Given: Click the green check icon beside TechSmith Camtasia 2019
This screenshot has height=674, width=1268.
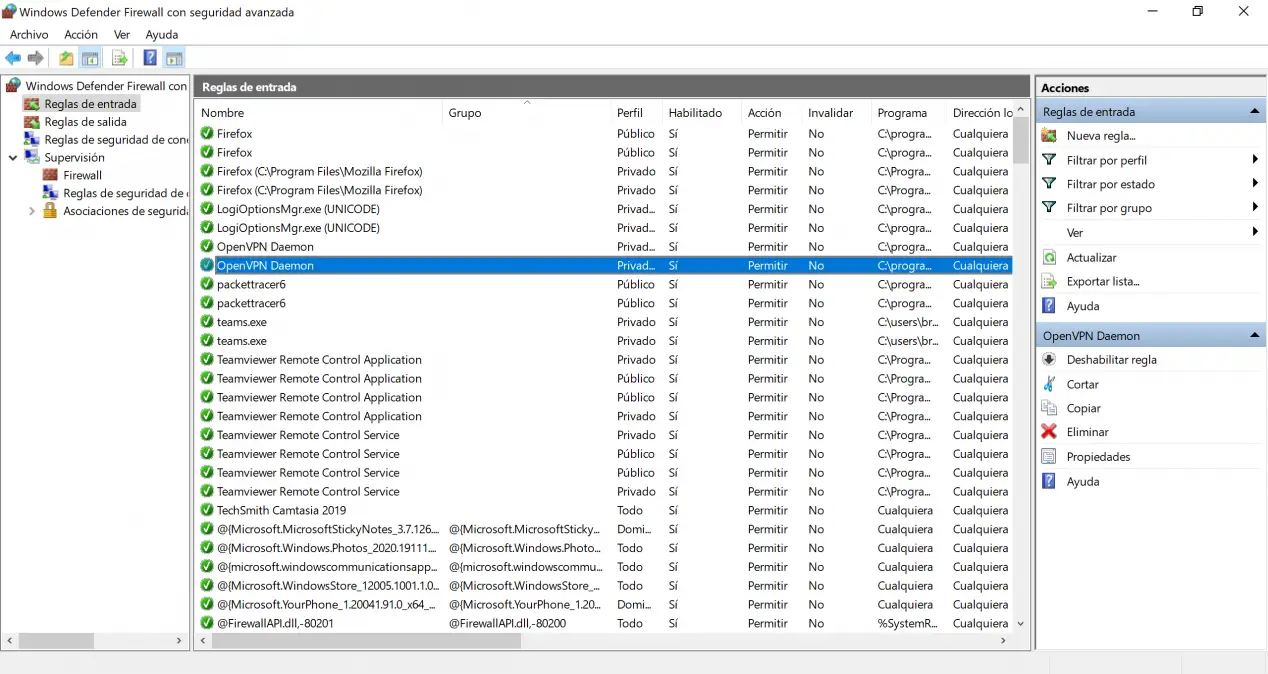Looking at the screenshot, I should tap(207, 510).
